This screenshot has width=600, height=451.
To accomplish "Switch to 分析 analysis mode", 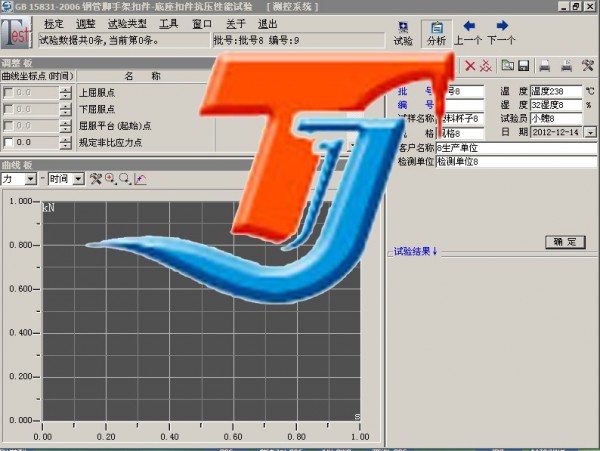I will click(x=436, y=33).
